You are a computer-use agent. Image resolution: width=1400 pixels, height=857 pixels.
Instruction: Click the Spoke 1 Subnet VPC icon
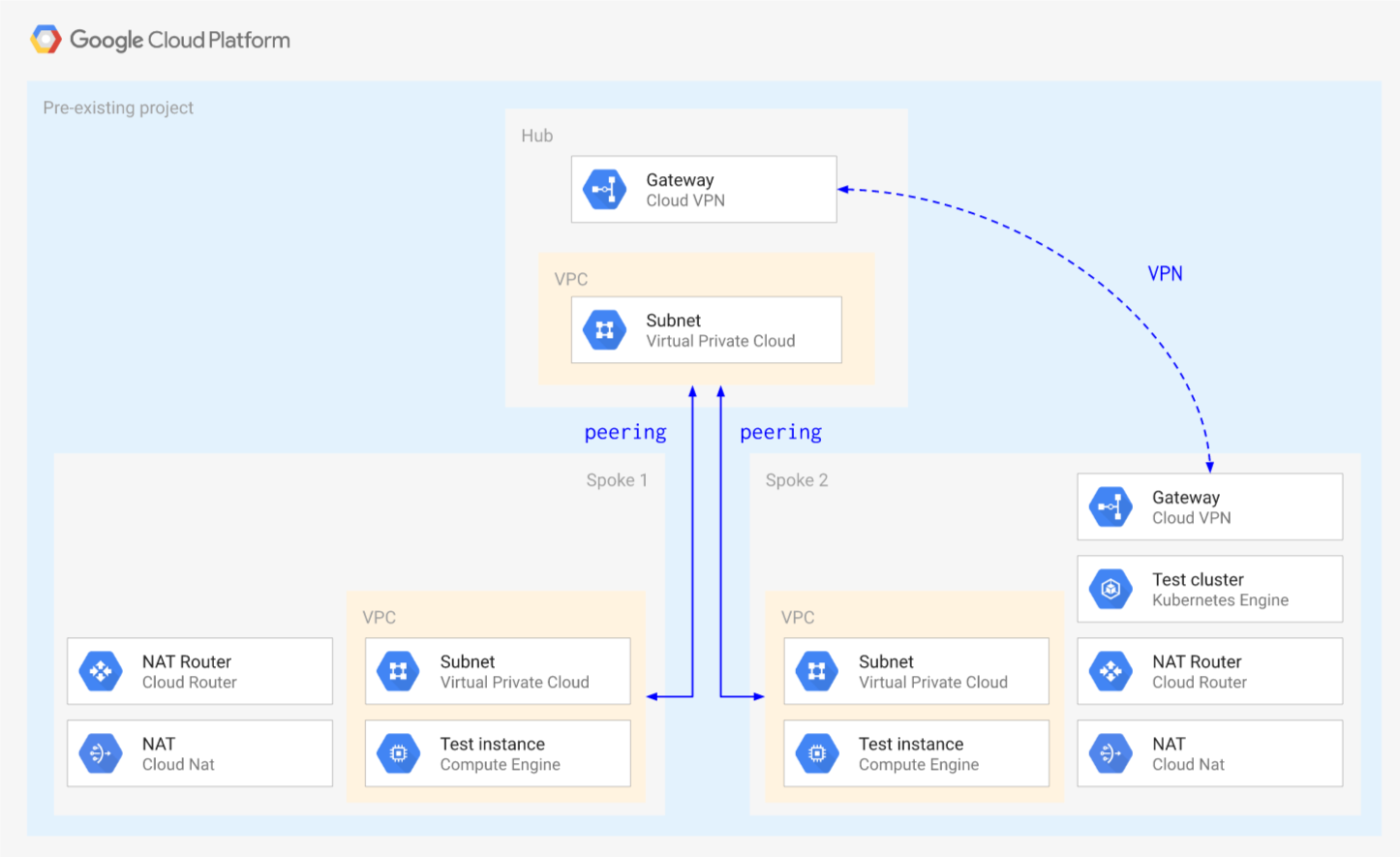pos(399,671)
